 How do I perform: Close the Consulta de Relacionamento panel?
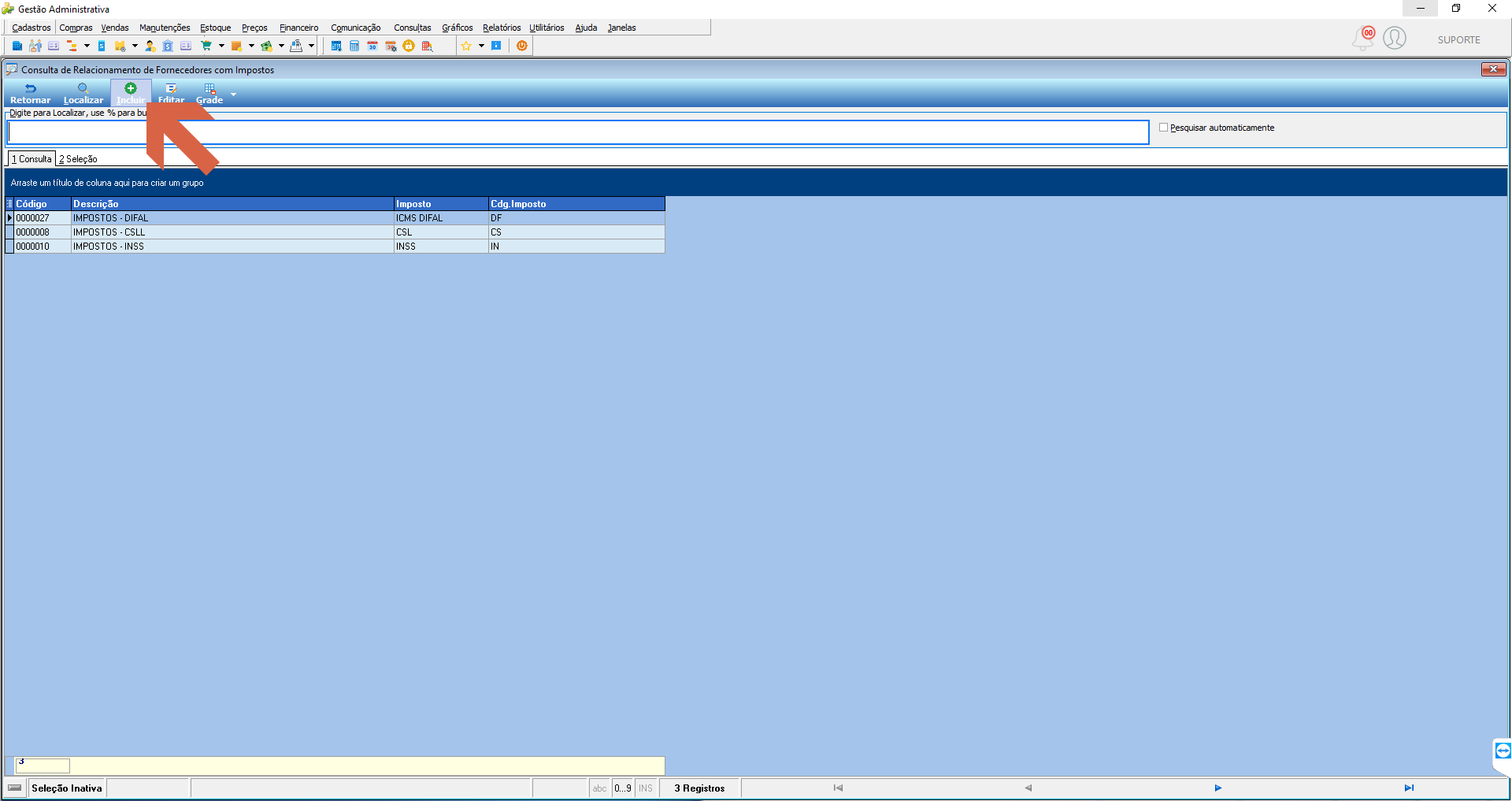(1493, 69)
